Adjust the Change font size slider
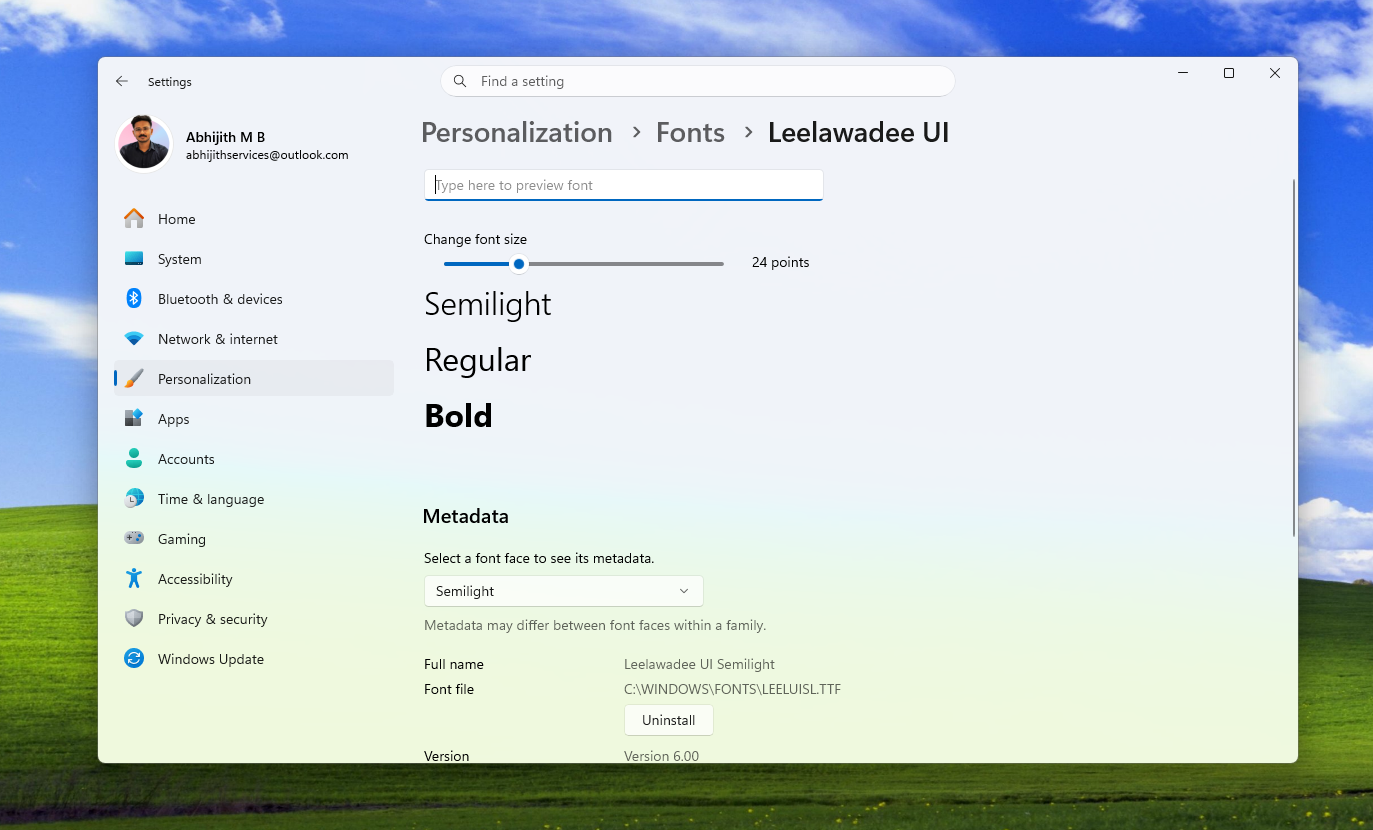The width and height of the screenshot is (1373, 830). [x=518, y=263]
